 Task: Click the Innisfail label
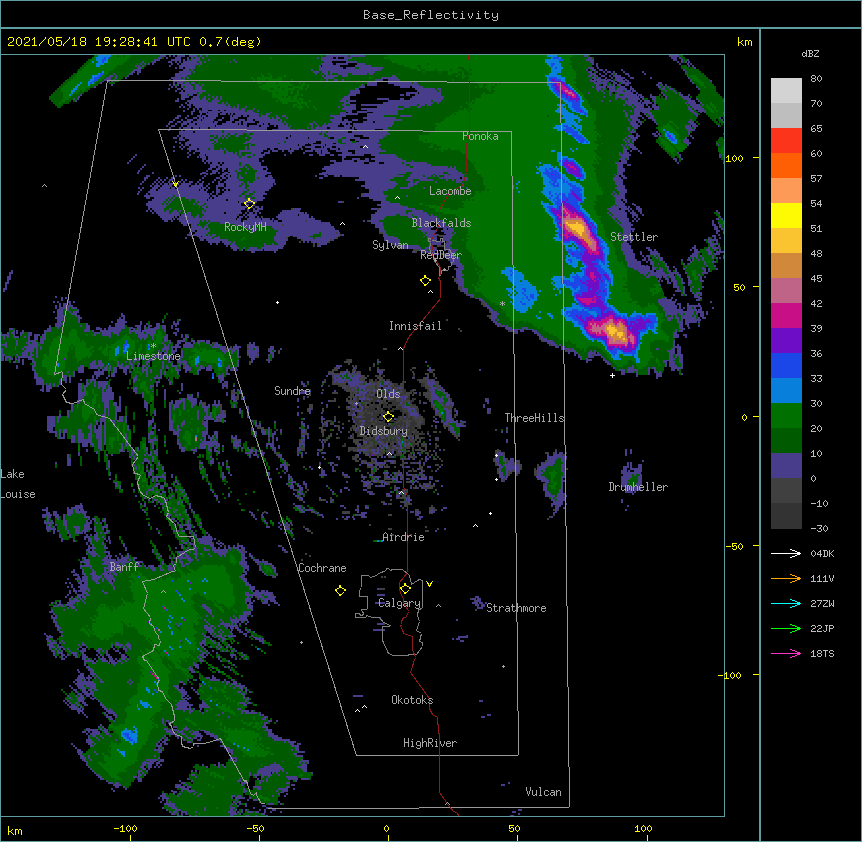point(415,326)
